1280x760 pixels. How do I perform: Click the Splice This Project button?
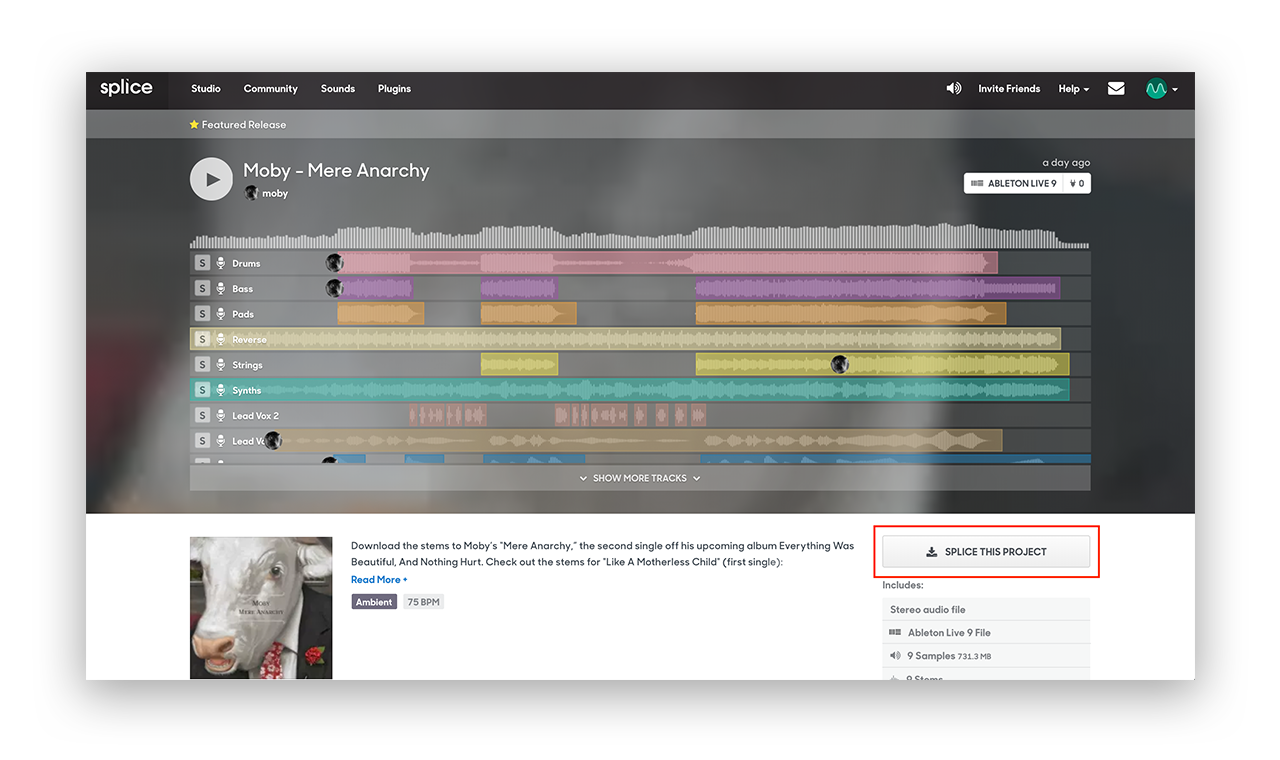coord(986,551)
